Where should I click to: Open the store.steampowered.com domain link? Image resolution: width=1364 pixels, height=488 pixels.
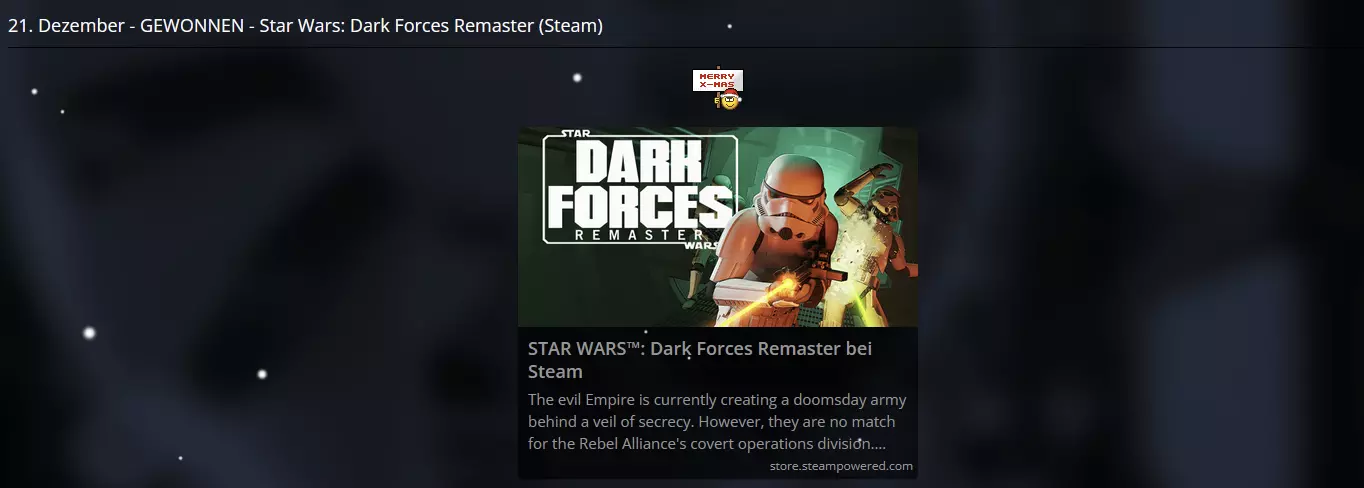[841, 466]
